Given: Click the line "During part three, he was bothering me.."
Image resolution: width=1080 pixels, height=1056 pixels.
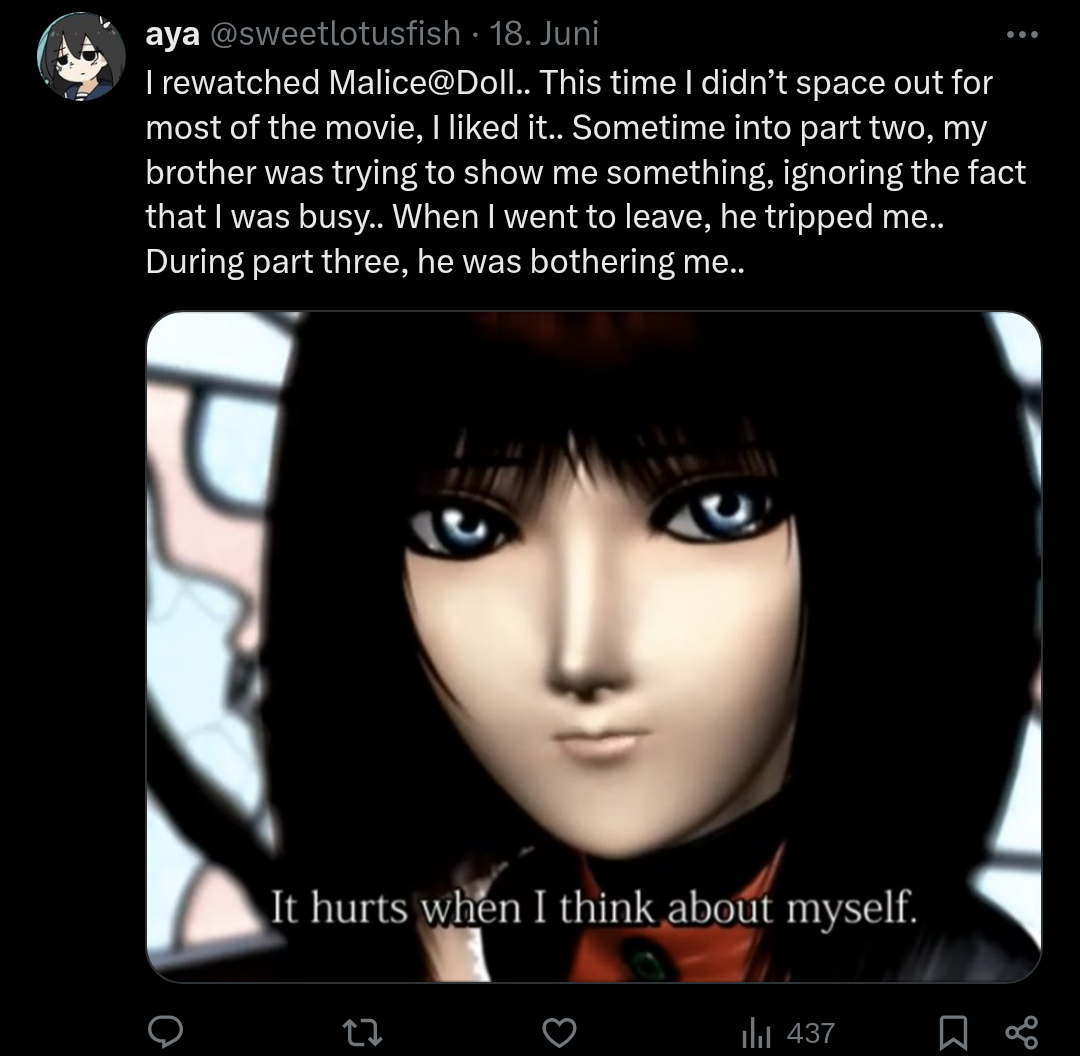Looking at the screenshot, I should click(x=445, y=262).
